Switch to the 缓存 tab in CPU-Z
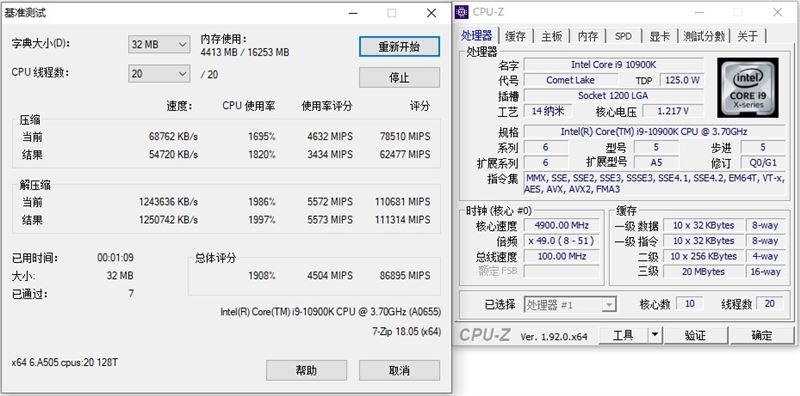This screenshot has height=396, width=800. pyautogui.click(x=515, y=36)
